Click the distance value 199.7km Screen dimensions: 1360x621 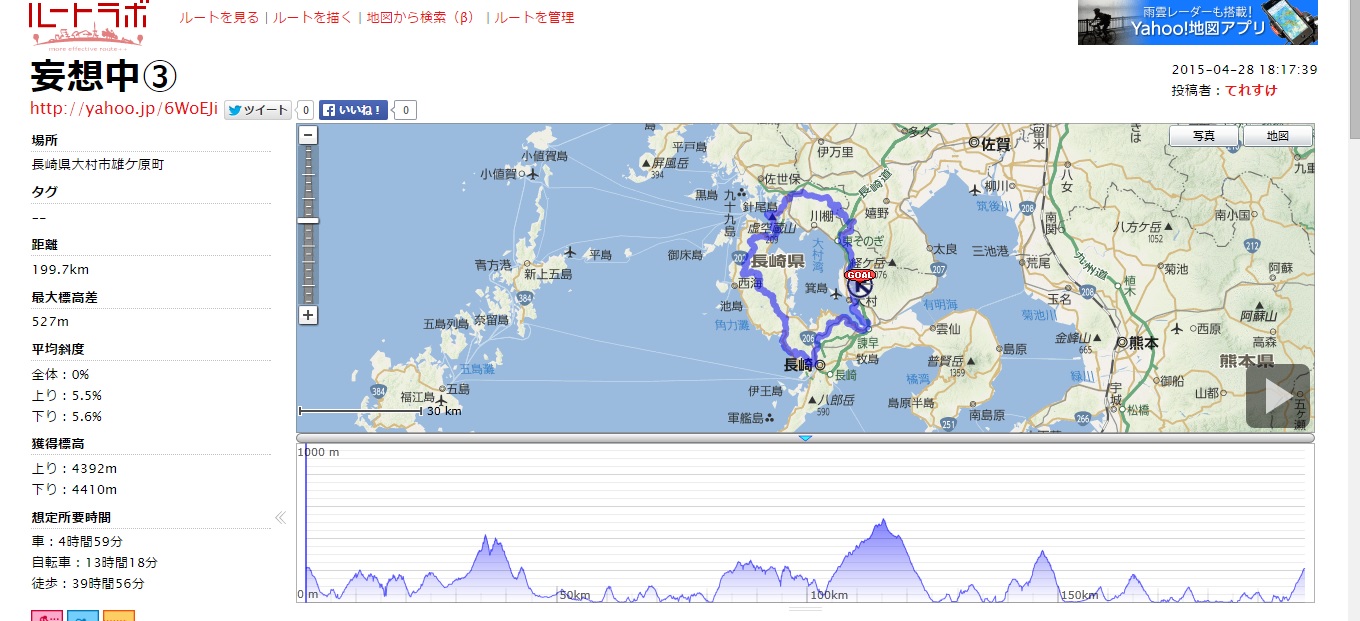pos(60,270)
